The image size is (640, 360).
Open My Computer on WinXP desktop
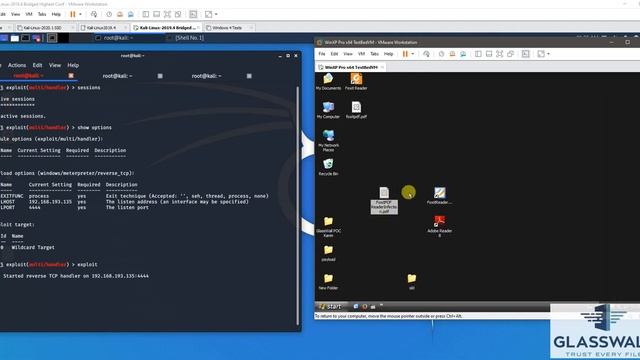(x=328, y=110)
